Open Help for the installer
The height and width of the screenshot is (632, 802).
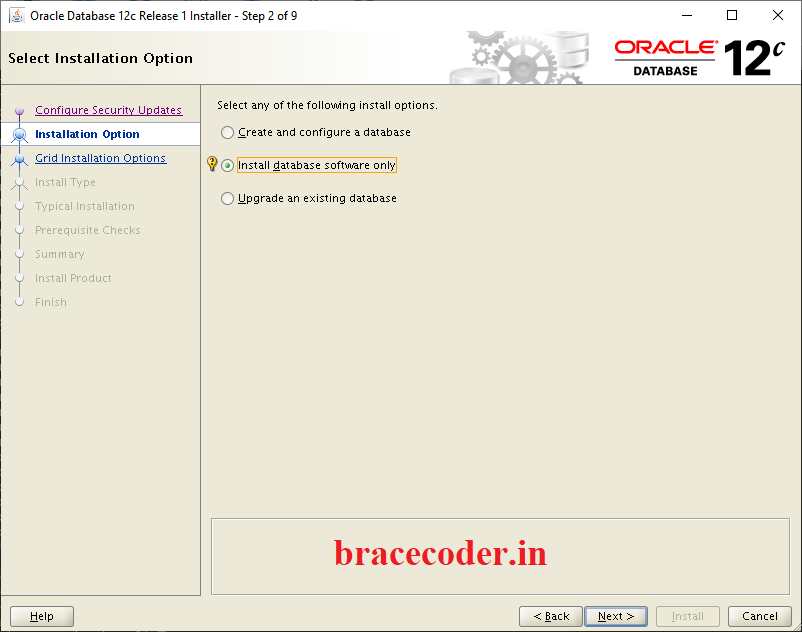click(42, 616)
